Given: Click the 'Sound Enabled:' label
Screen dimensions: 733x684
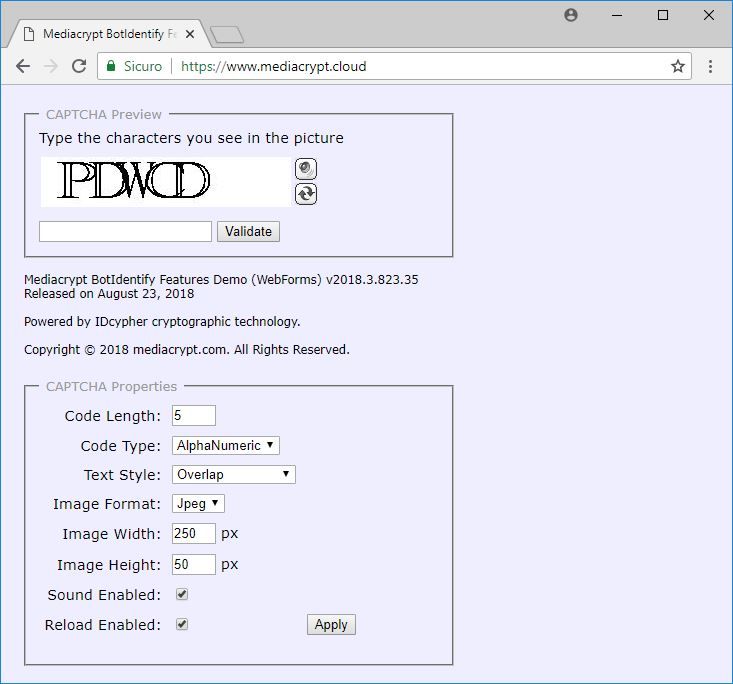Looking at the screenshot, I should (x=104, y=595).
